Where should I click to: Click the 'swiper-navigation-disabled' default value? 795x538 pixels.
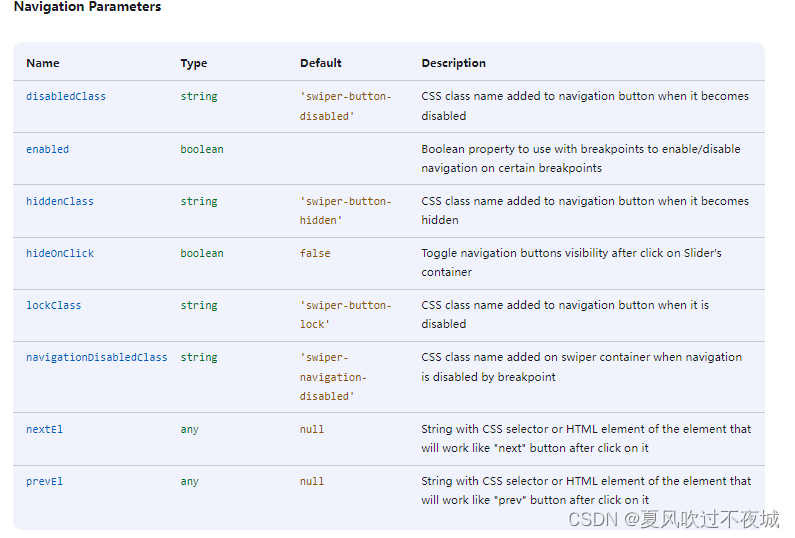(333, 377)
